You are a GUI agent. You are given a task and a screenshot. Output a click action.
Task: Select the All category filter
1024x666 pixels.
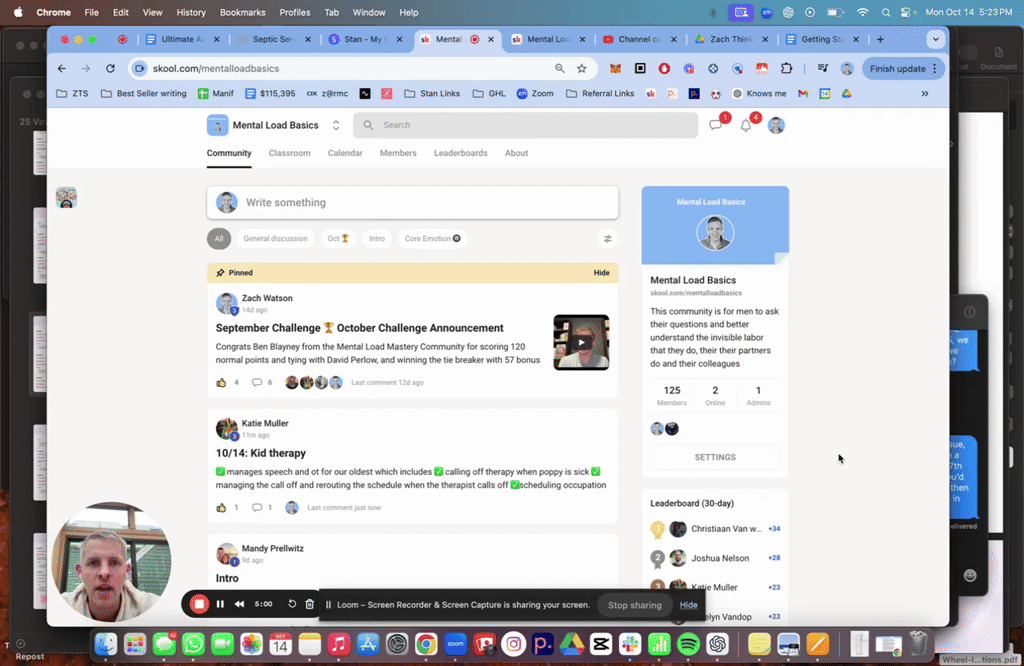(x=219, y=238)
